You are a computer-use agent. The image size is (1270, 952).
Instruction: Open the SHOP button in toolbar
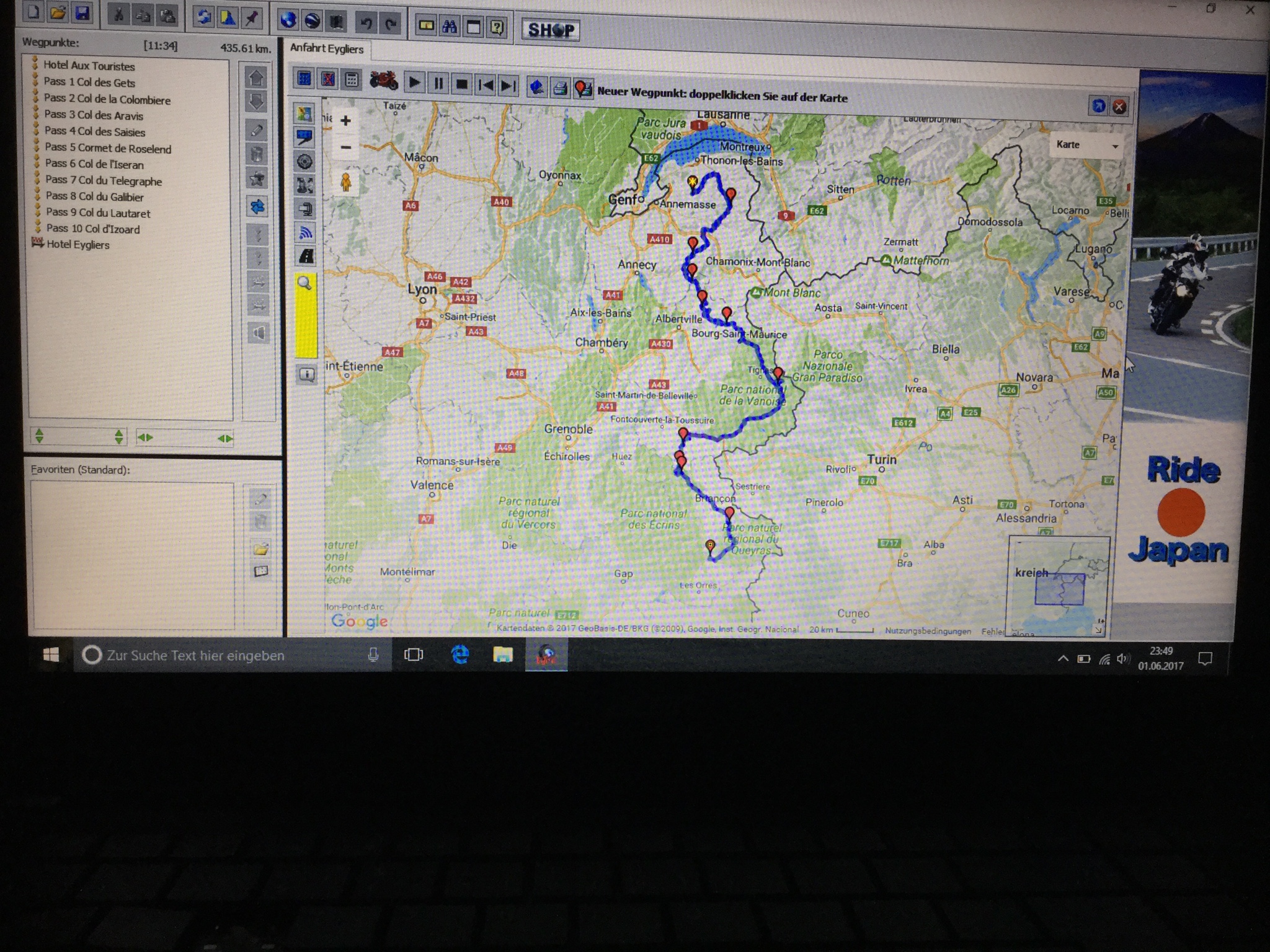551,30
